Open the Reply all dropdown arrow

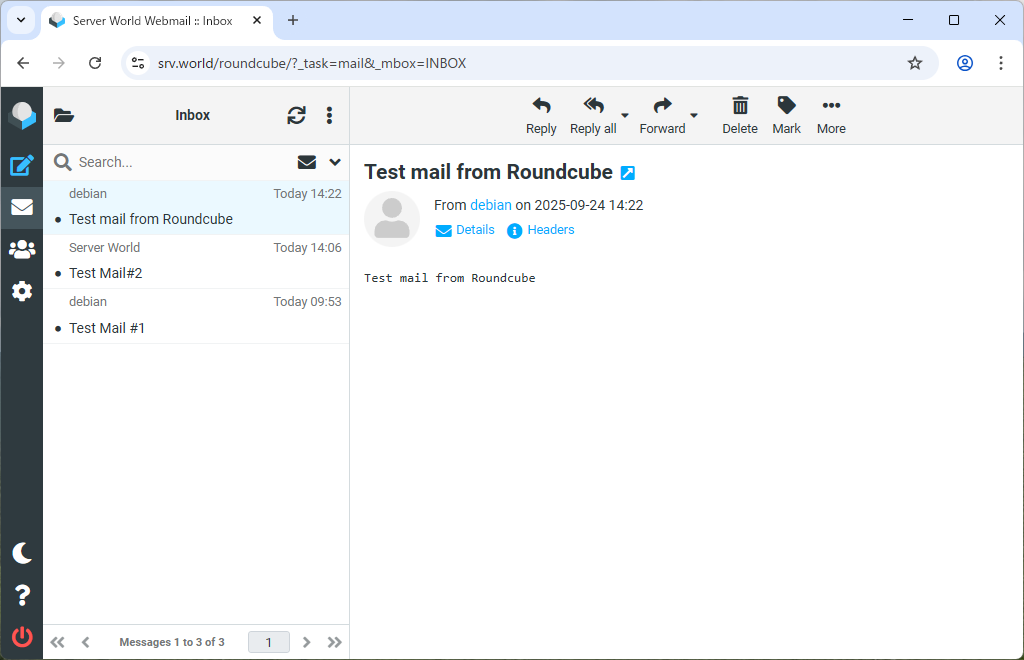(x=625, y=116)
